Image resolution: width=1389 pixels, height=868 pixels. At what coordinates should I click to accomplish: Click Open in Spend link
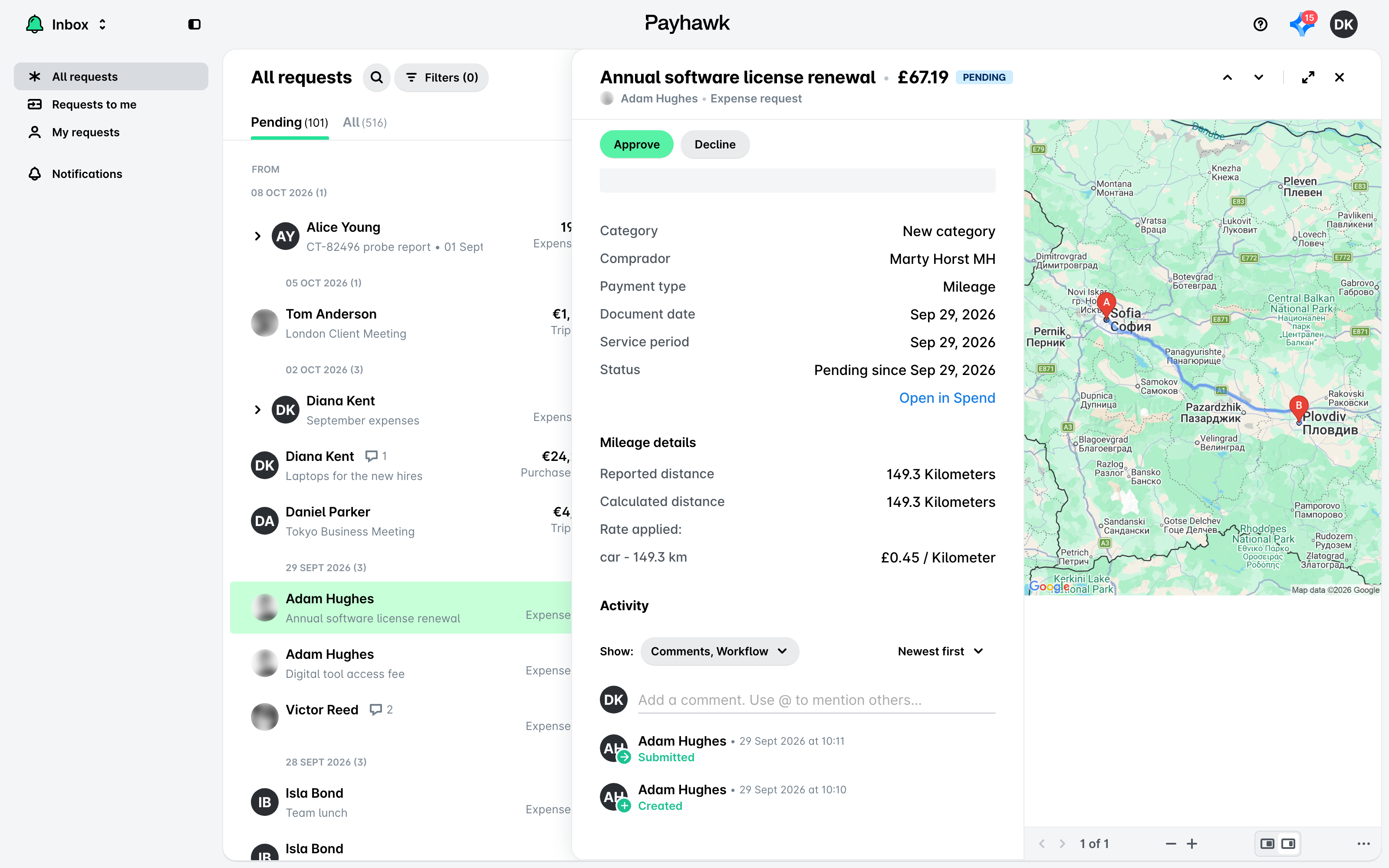tap(947, 398)
